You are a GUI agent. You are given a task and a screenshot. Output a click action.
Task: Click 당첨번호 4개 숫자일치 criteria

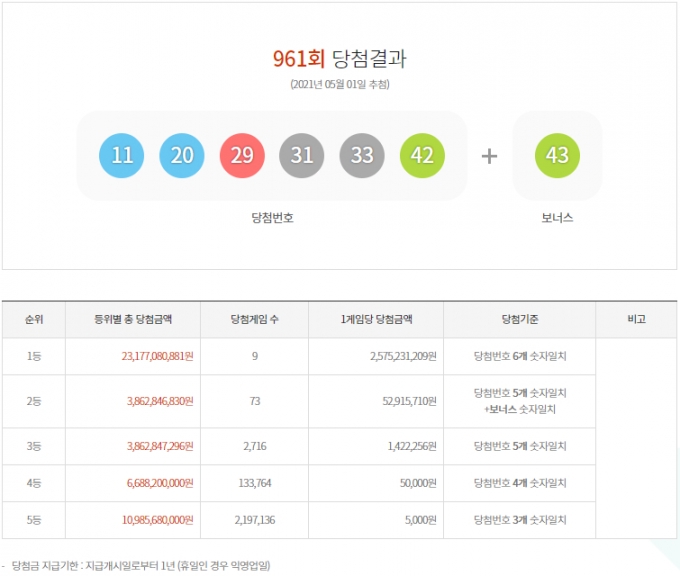coord(520,483)
